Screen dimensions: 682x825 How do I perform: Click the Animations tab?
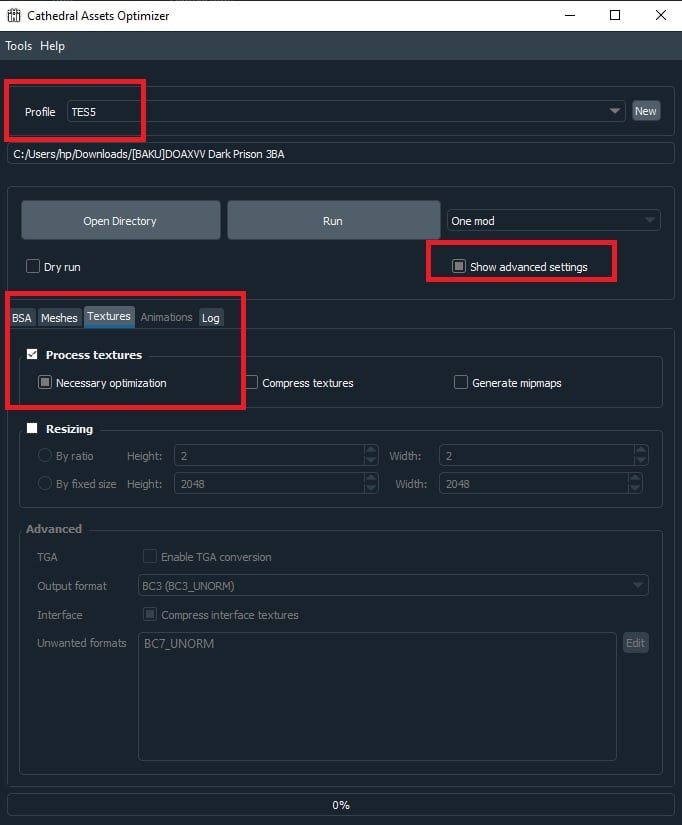tap(166, 317)
